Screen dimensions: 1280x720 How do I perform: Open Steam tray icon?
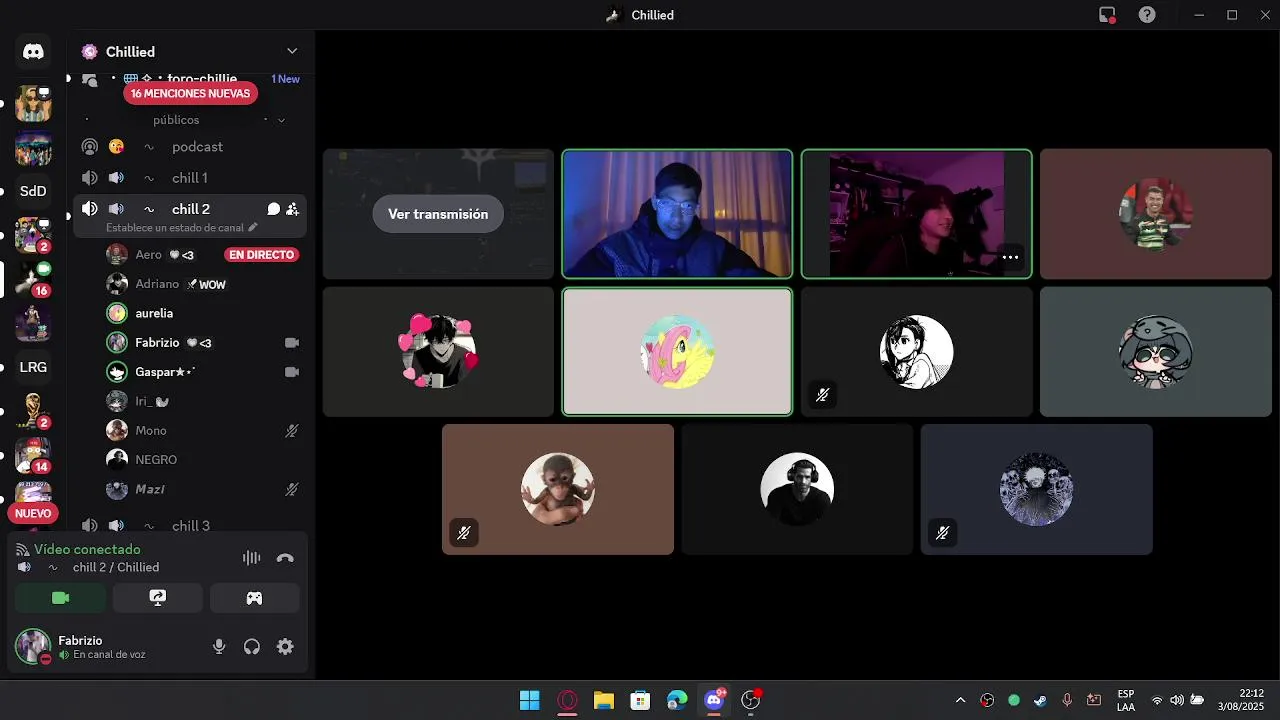pos(1040,700)
